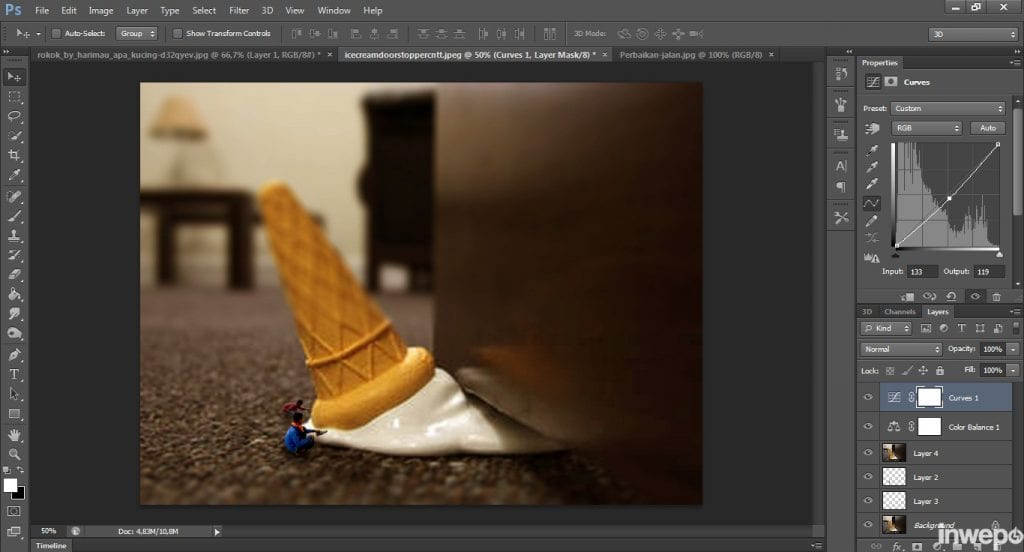This screenshot has width=1024, height=552.
Task: Open the layer blend mode Normal dropdown
Action: click(901, 349)
